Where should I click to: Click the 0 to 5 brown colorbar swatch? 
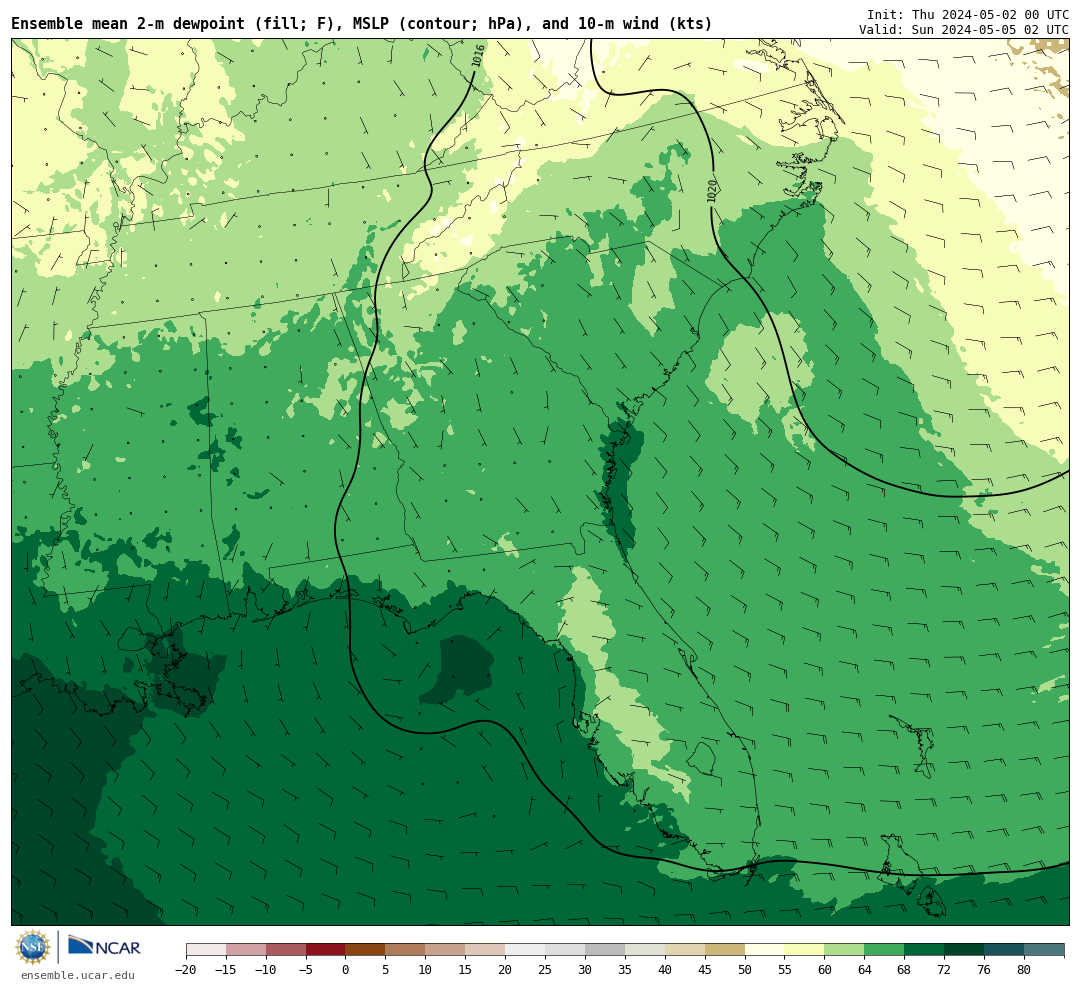(366, 950)
